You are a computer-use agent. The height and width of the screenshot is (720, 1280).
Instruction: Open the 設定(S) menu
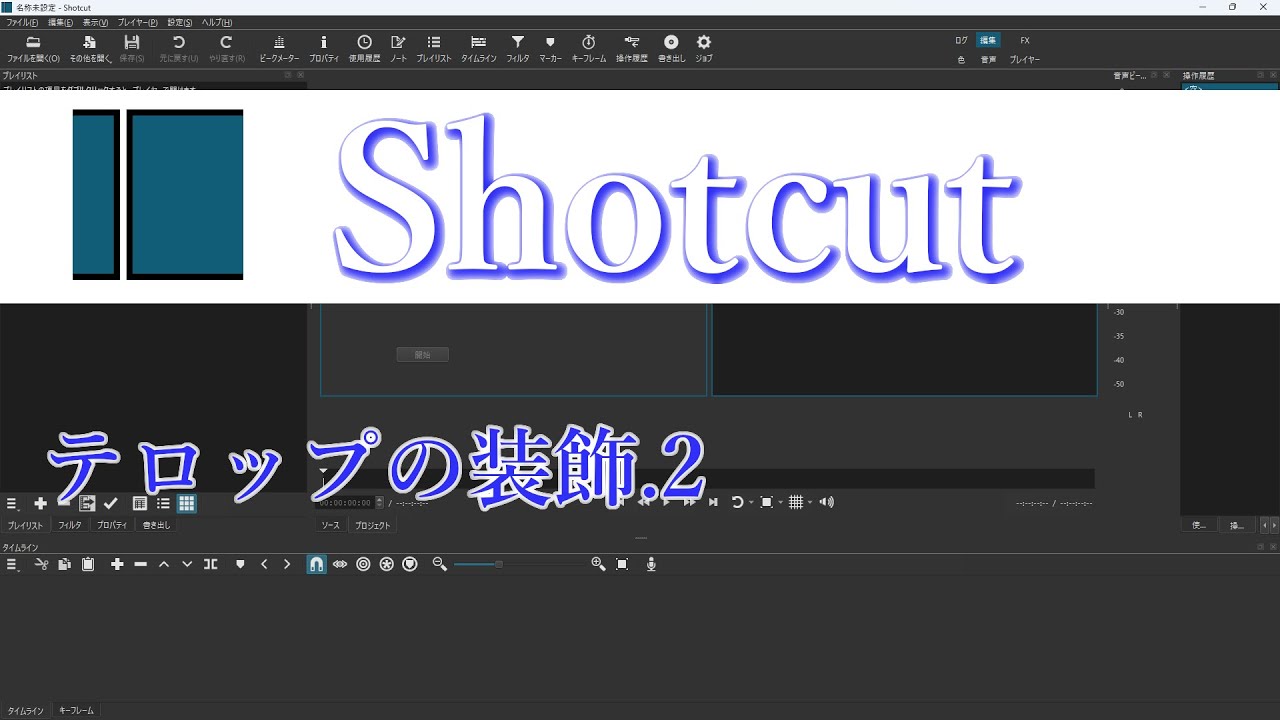pos(180,22)
